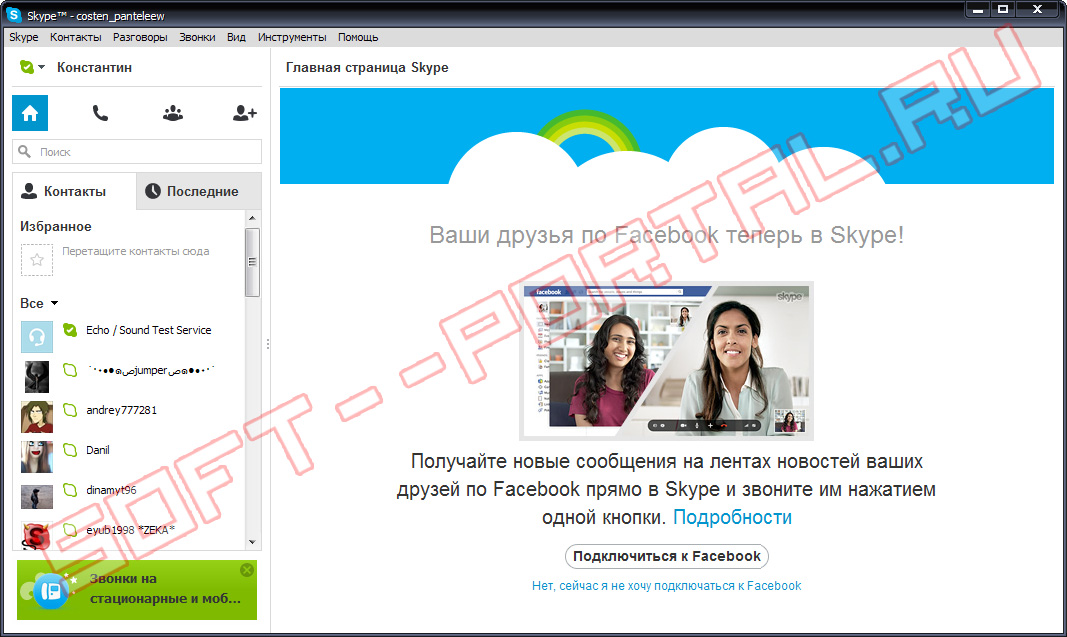
Task: Open the Контакты menu
Action: point(76,37)
